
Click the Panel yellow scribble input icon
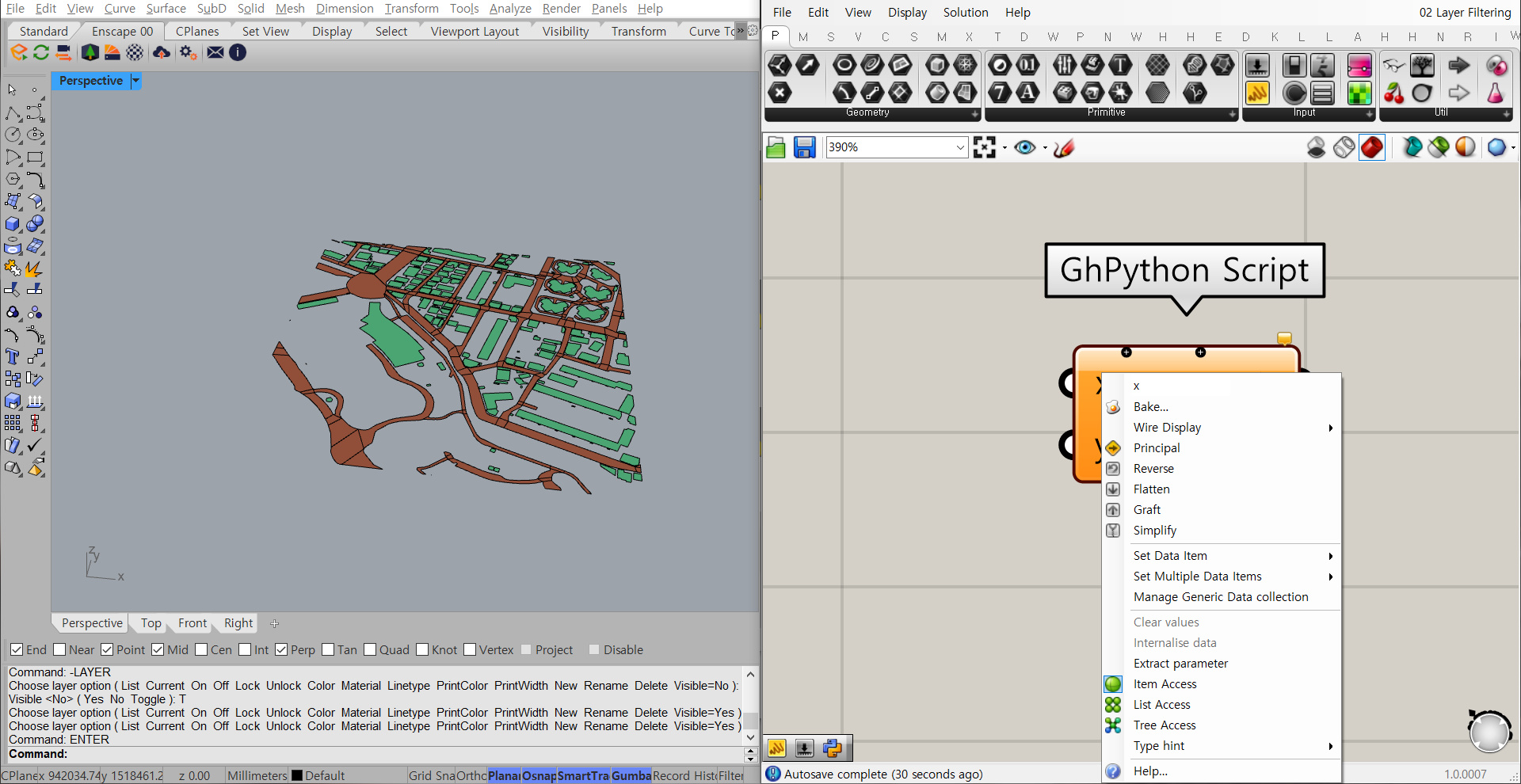tap(1257, 93)
